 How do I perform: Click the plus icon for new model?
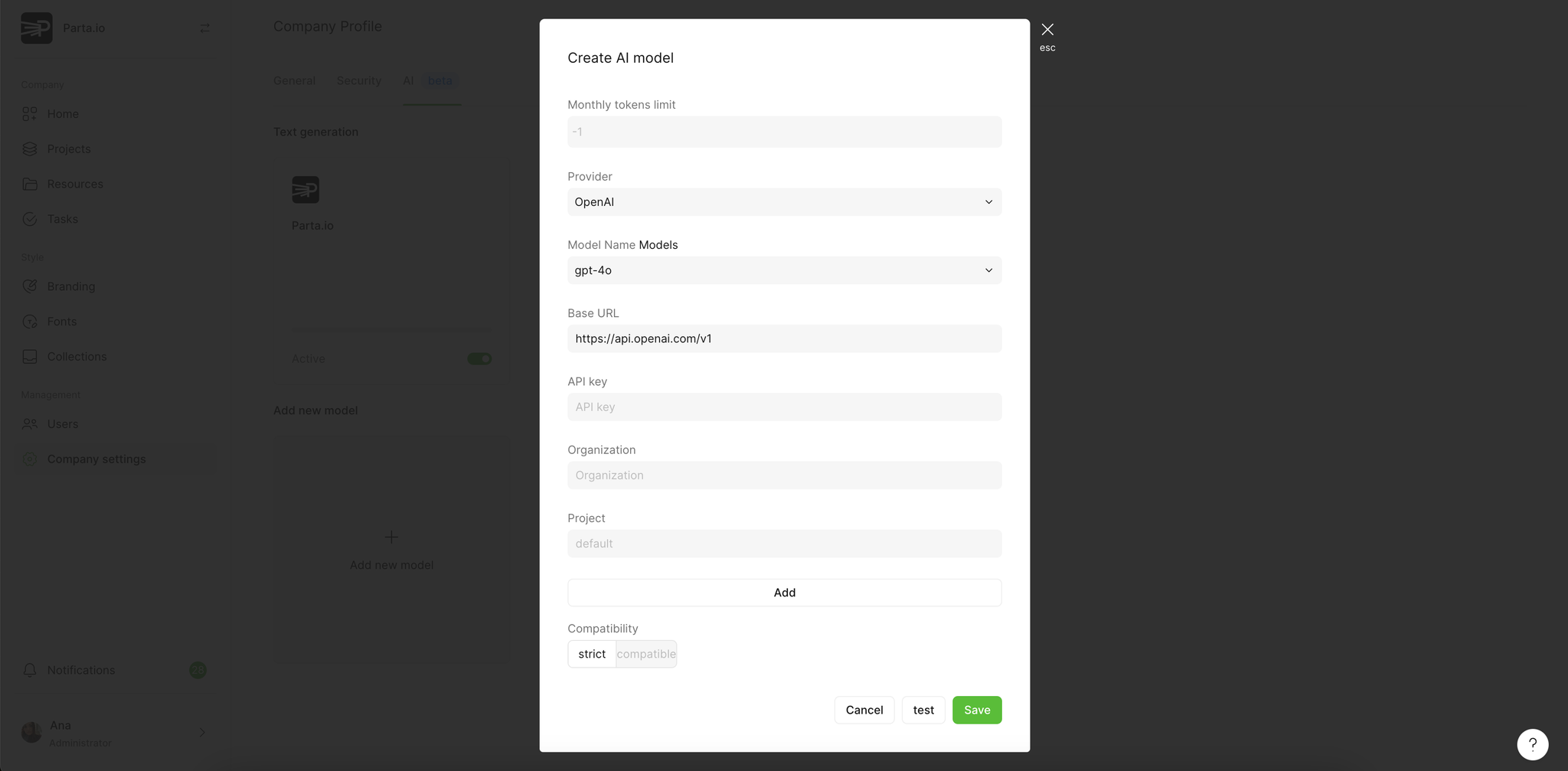click(391, 537)
